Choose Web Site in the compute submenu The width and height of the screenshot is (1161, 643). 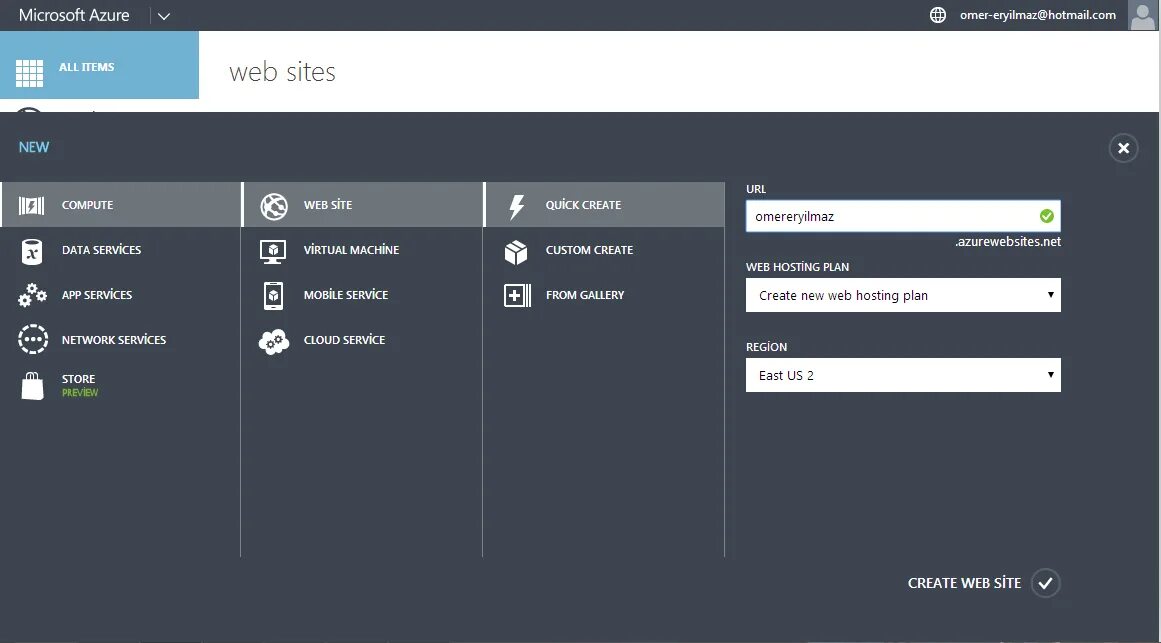click(363, 204)
